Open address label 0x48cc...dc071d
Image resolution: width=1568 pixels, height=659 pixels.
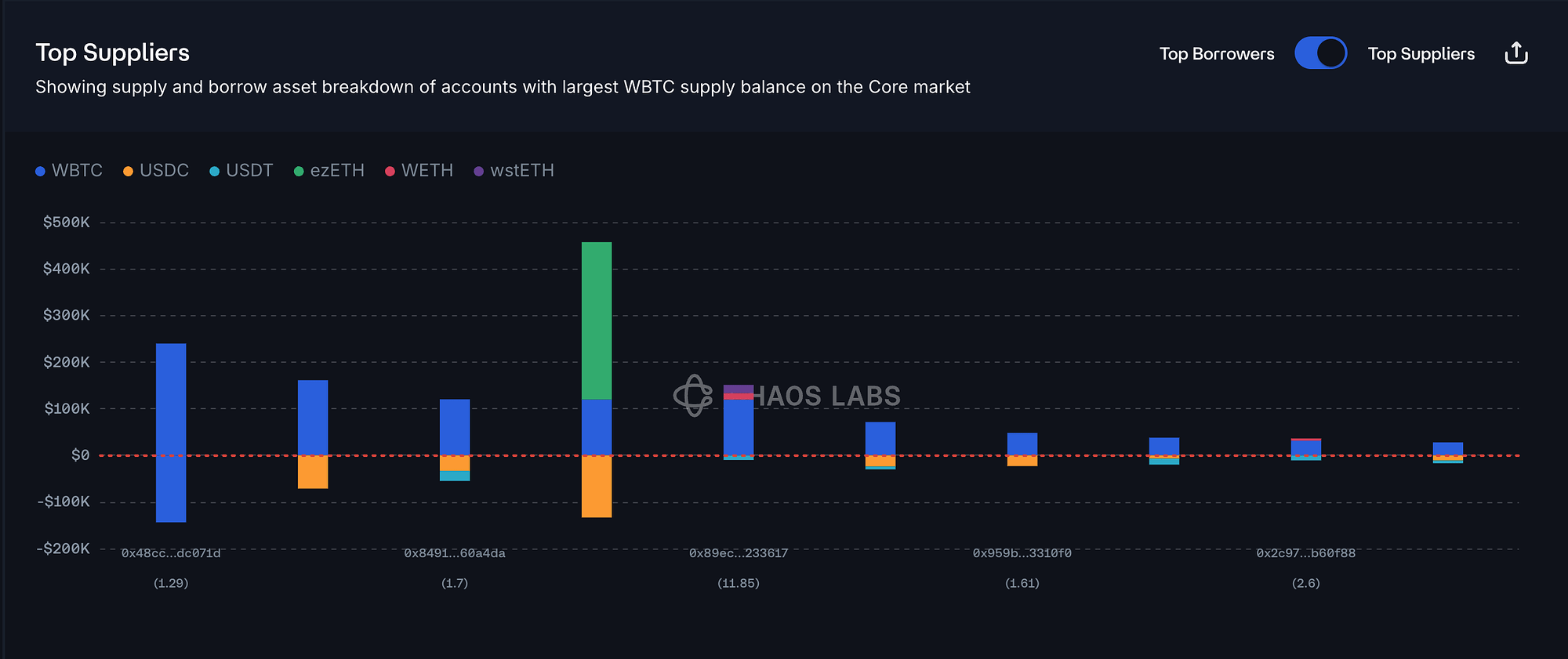point(171,553)
